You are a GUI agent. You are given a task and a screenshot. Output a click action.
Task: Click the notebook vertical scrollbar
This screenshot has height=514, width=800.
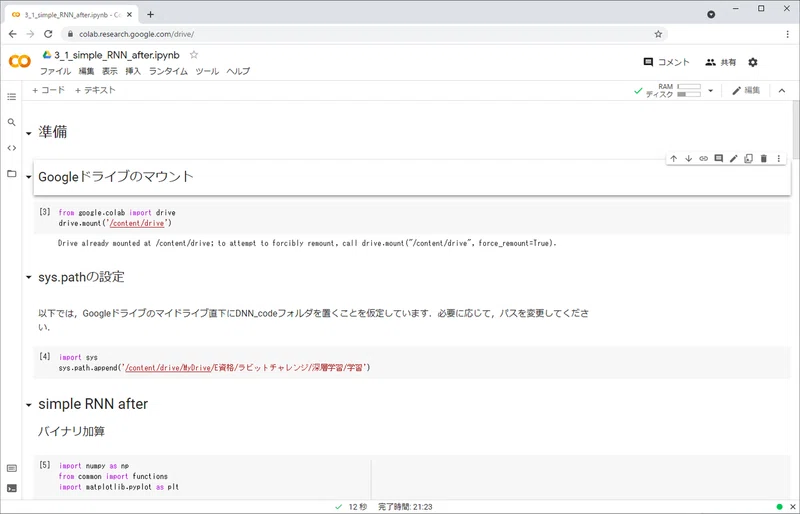coord(795,130)
